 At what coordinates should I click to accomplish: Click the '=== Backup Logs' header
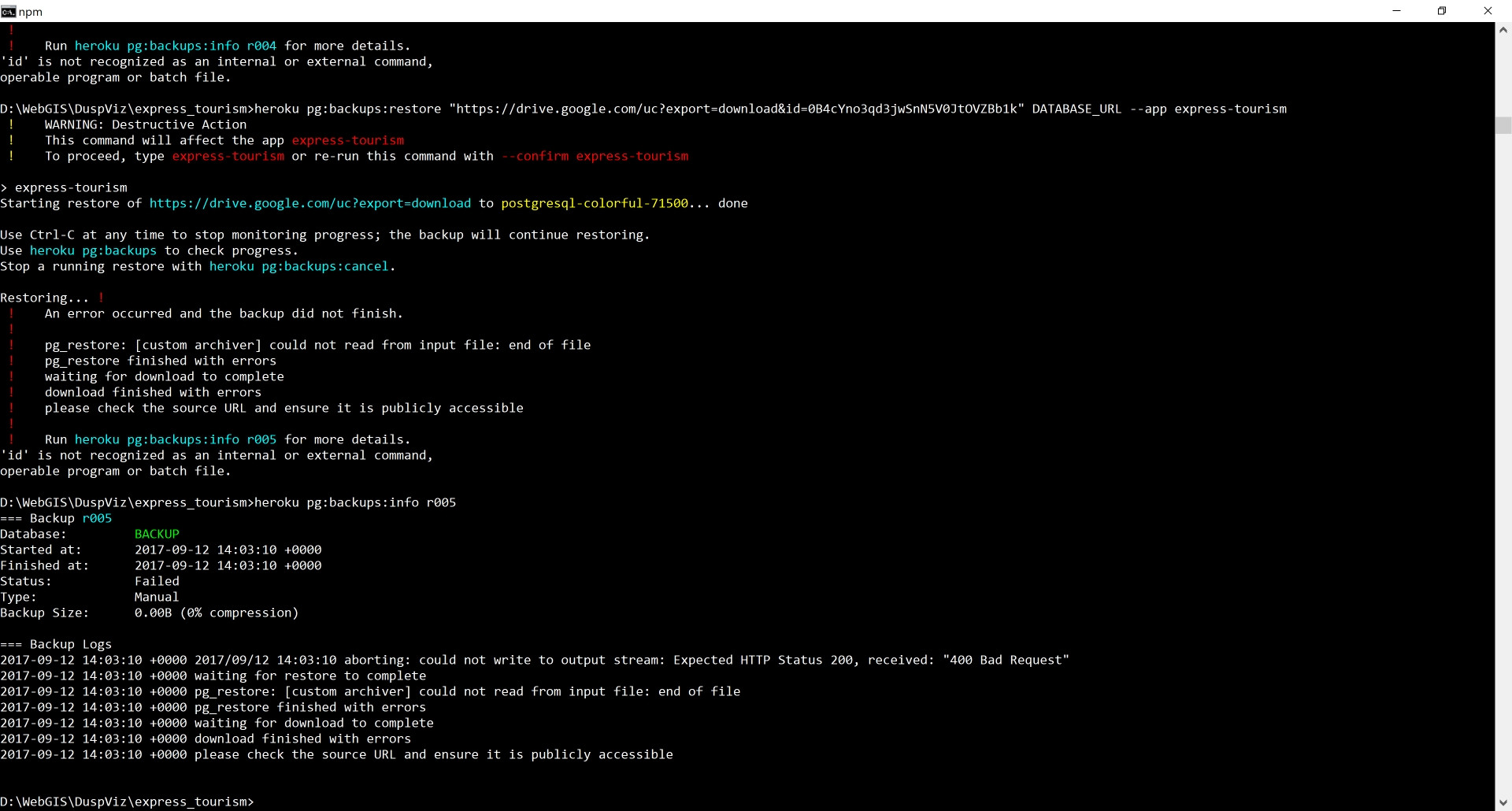pyautogui.click(x=56, y=644)
